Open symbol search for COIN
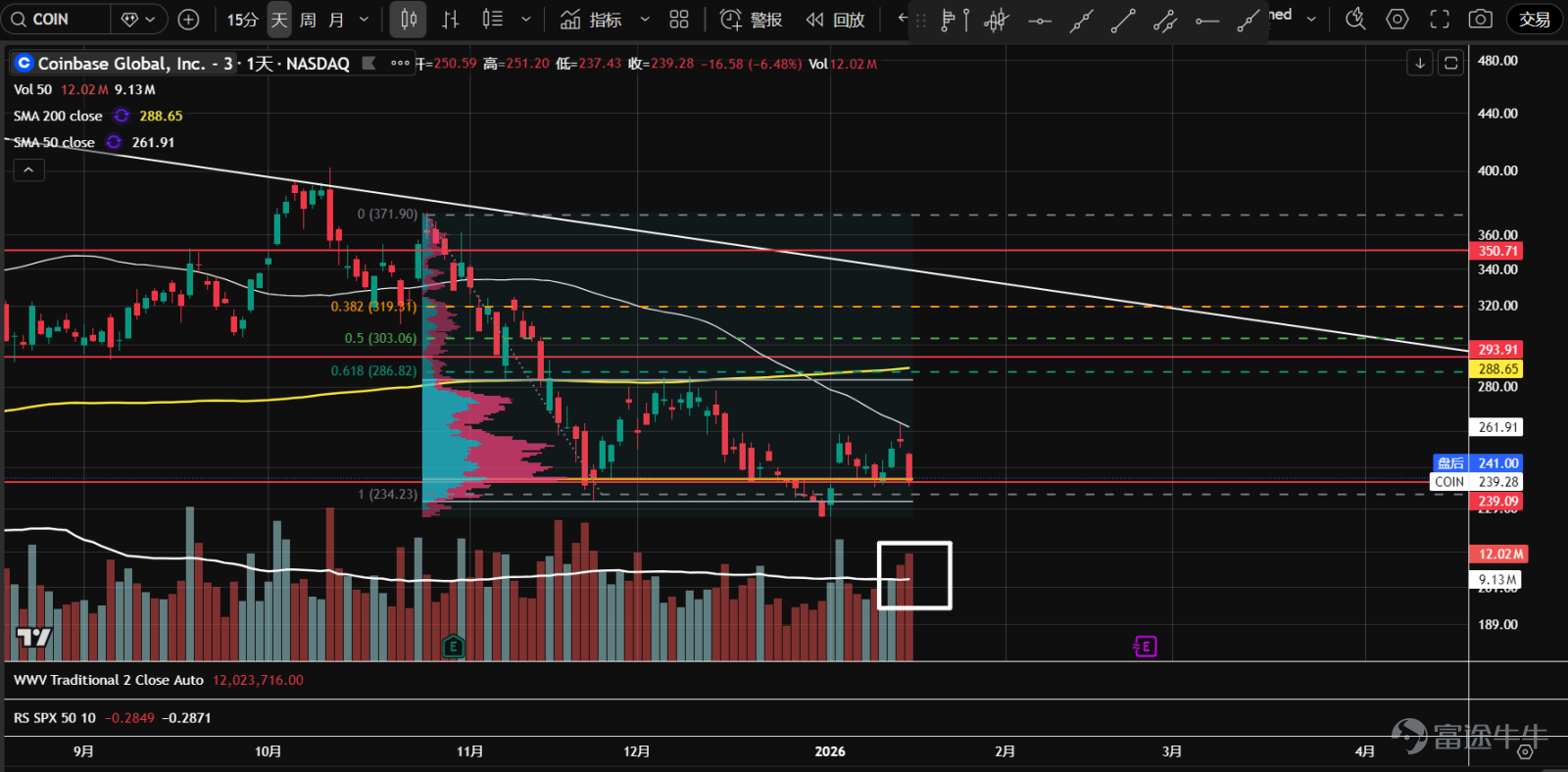Image resolution: width=1568 pixels, height=772 pixels. 54,19
